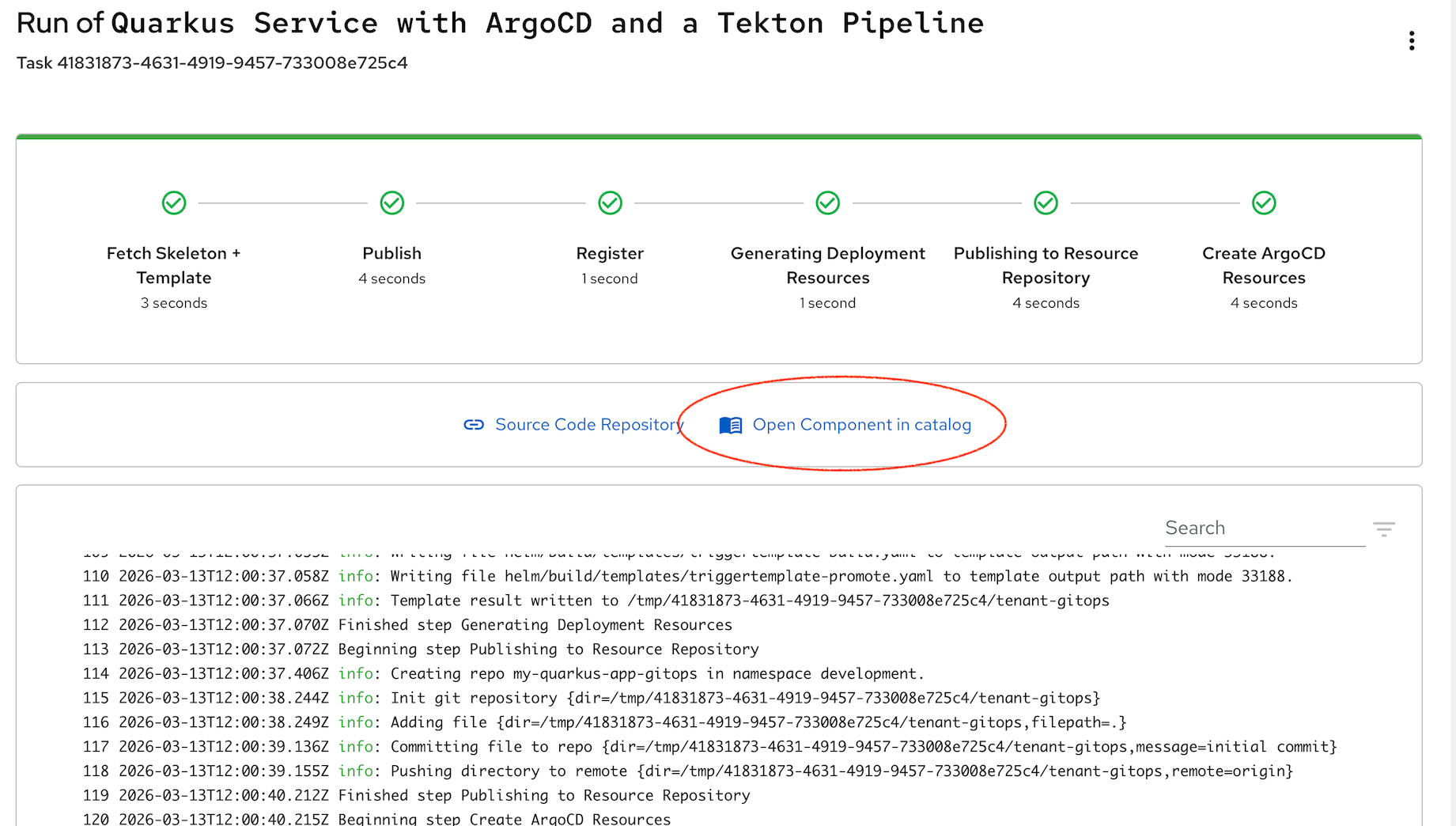1456x826 pixels.
Task: Select the Fetch Skeleton + Template step label
Action: pyautogui.click(x=174, y=265)
